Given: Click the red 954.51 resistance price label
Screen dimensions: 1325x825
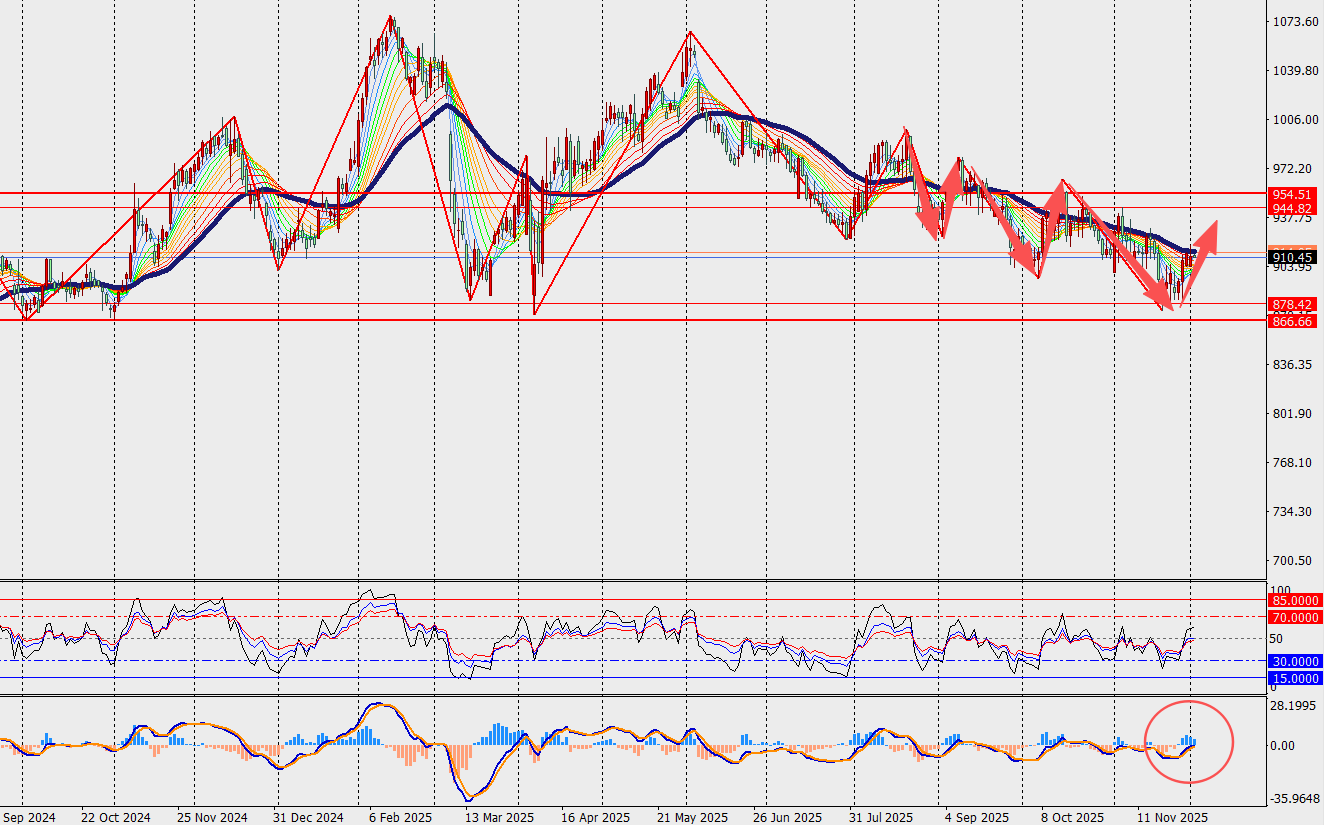Looking at the screenshot, I should pos(1290,194).
